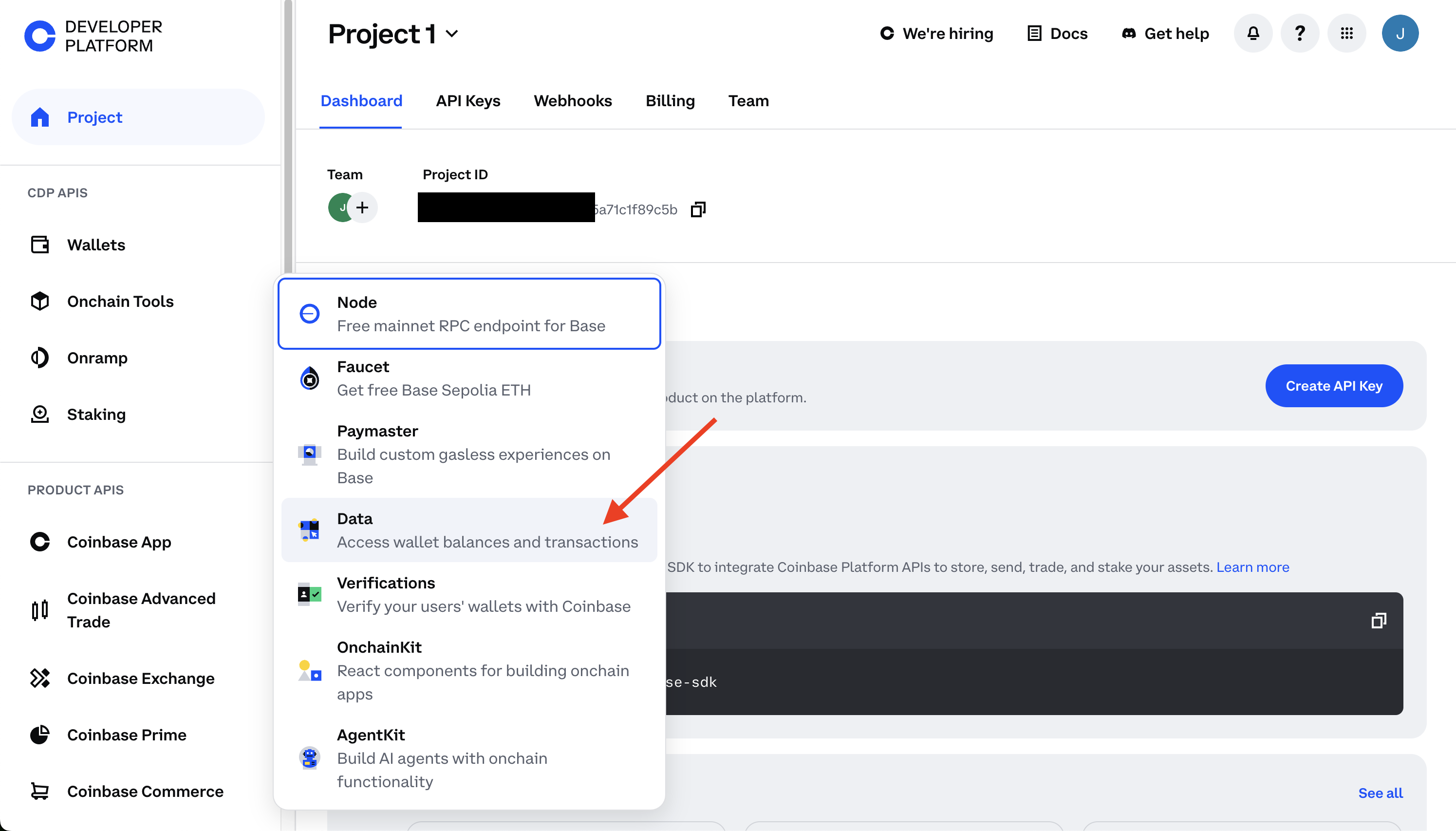Image resolution: width=1456 pixels, height=831 pixels.
Task: Select Faucet from the Onchain Tools menu
Action: coord(469,378)
